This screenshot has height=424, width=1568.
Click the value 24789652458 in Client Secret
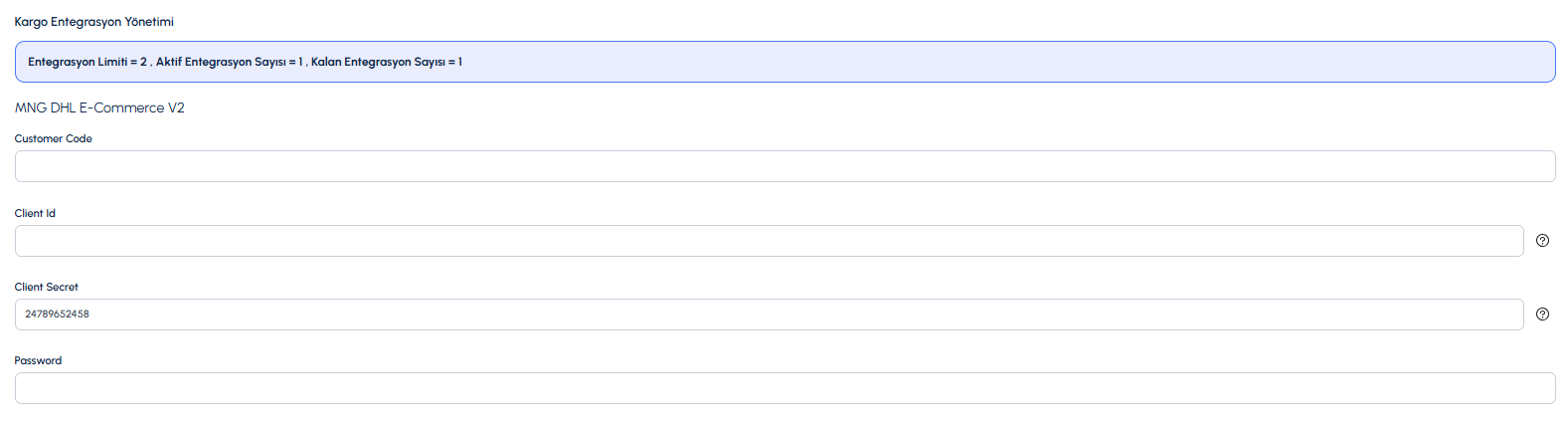[58, 315]
